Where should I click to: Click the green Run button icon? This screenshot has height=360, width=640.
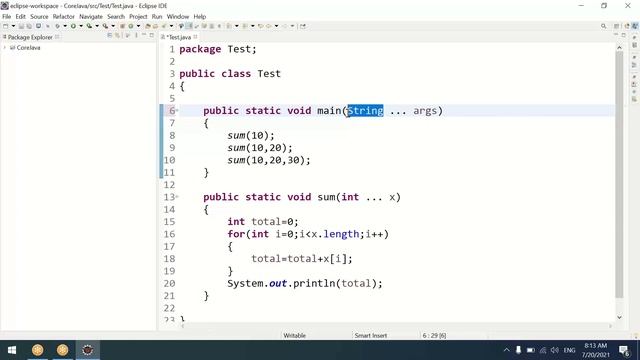(73, 26)
